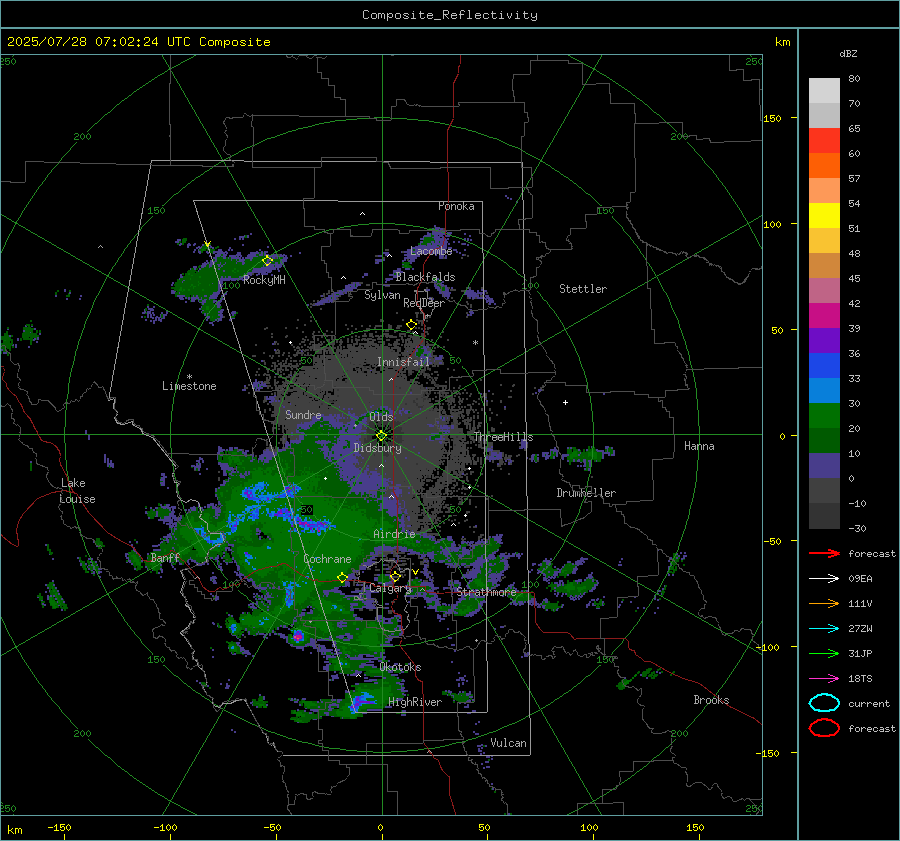
Task: Click the Strathmore label
Action: (x=487, y=592)
